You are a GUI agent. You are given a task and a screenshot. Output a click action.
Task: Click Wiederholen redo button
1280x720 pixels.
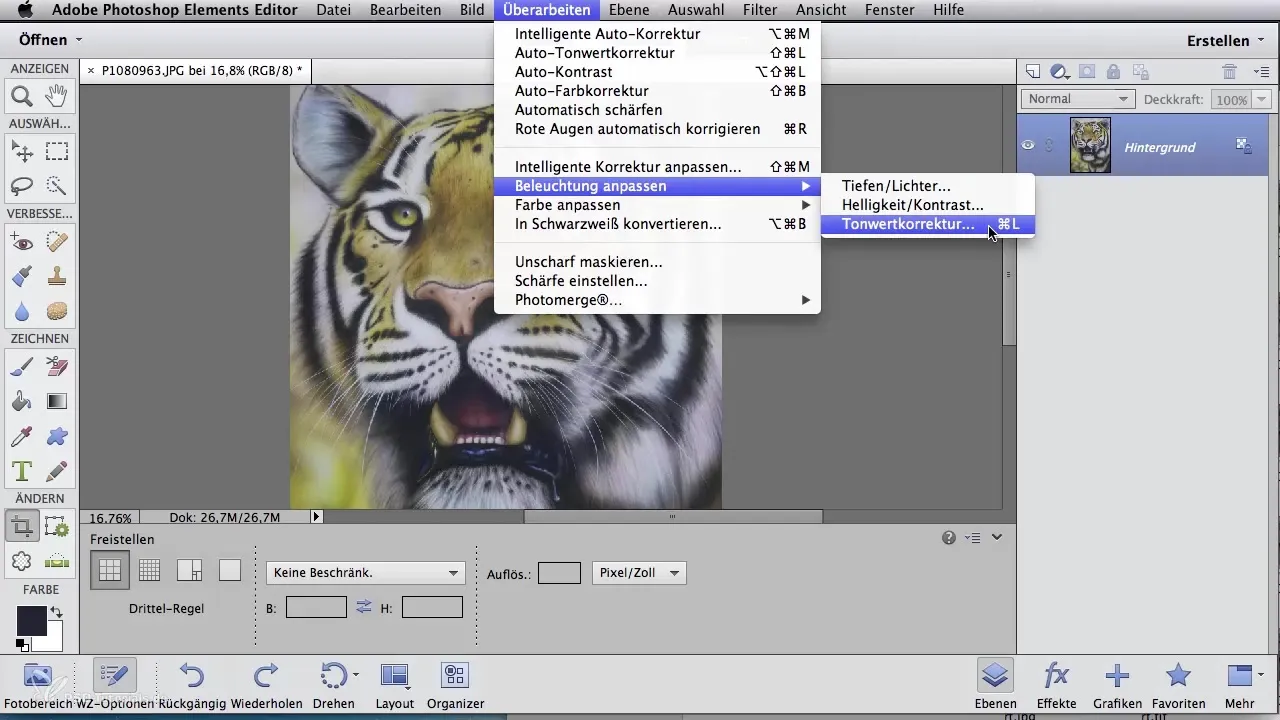[x=266, y=686]
